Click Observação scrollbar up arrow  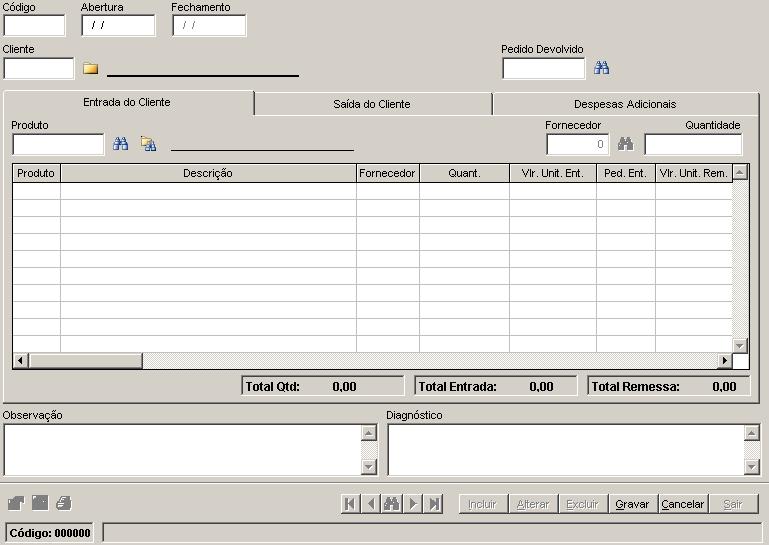pyautogui.click(x=369, y=433)
